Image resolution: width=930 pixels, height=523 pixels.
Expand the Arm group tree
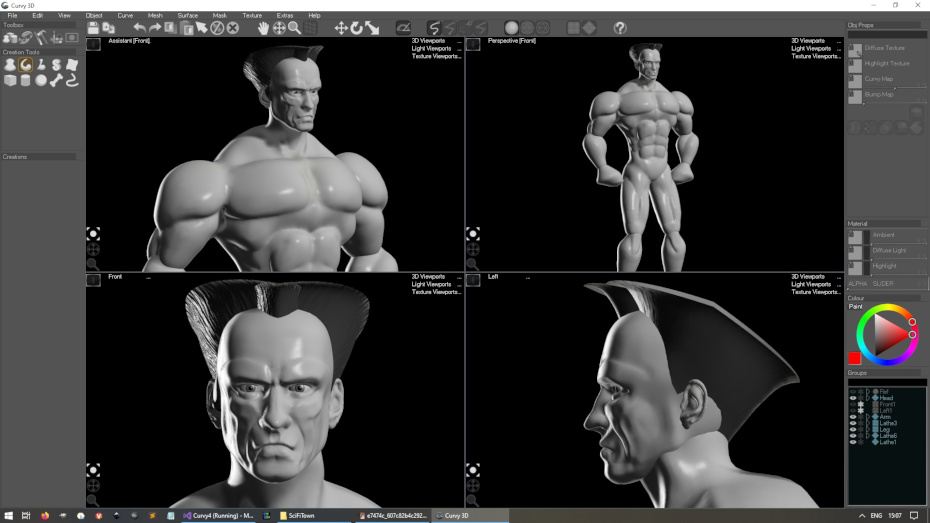868,417
